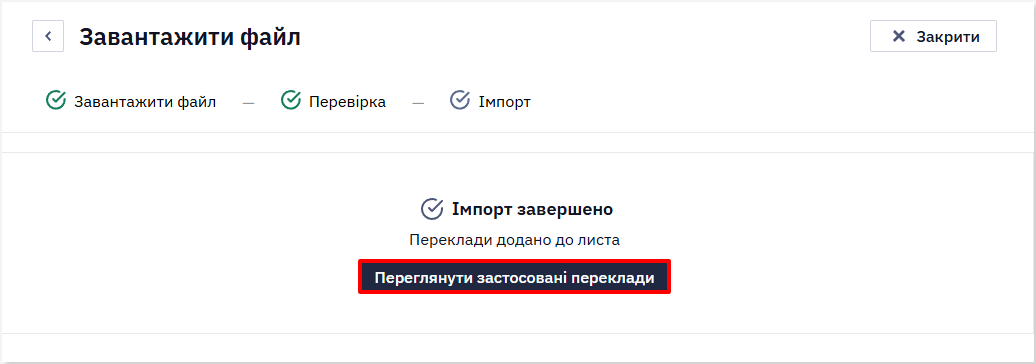1036x364 pixels.
Task: Click the word файл in the page heading
Action: click(270, 37)
